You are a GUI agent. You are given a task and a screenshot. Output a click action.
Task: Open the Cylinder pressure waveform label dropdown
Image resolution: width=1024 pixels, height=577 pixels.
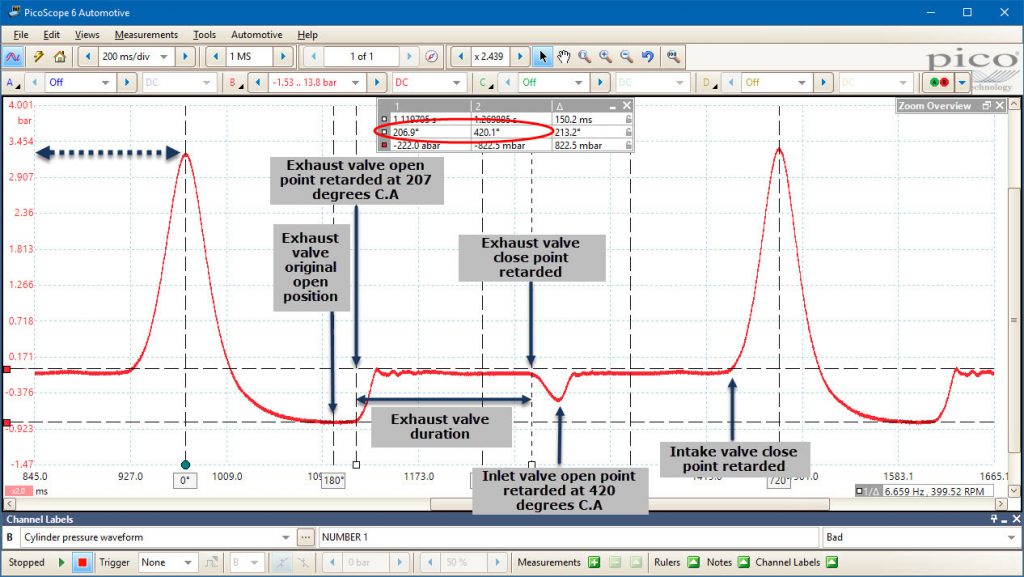point(286,537)
